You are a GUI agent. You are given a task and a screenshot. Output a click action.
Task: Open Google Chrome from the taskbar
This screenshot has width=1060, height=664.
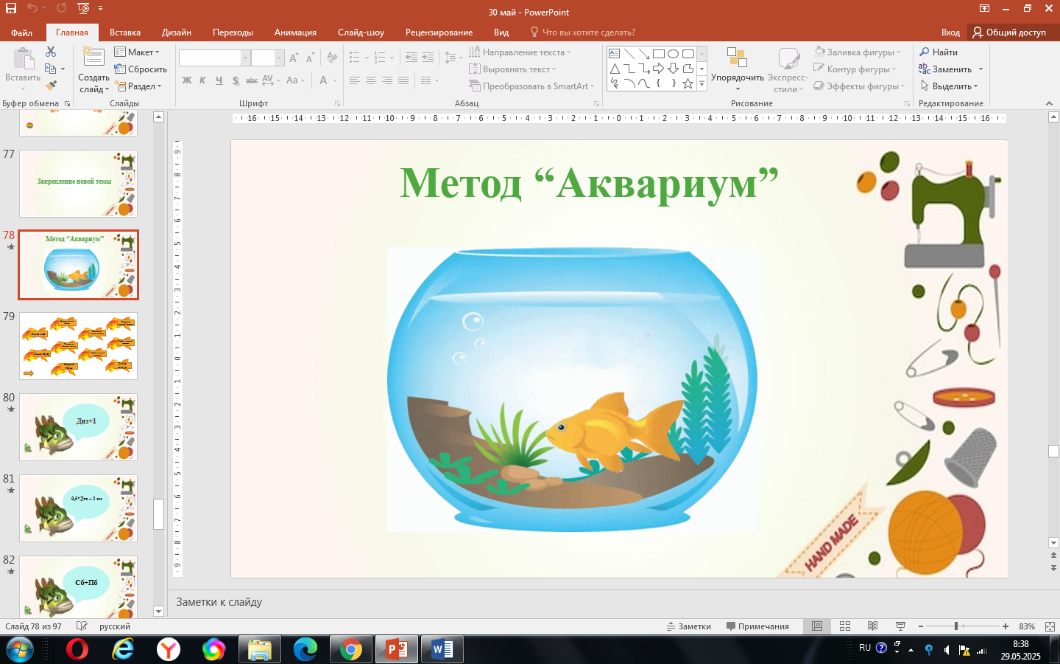click(x=350, y=649)
